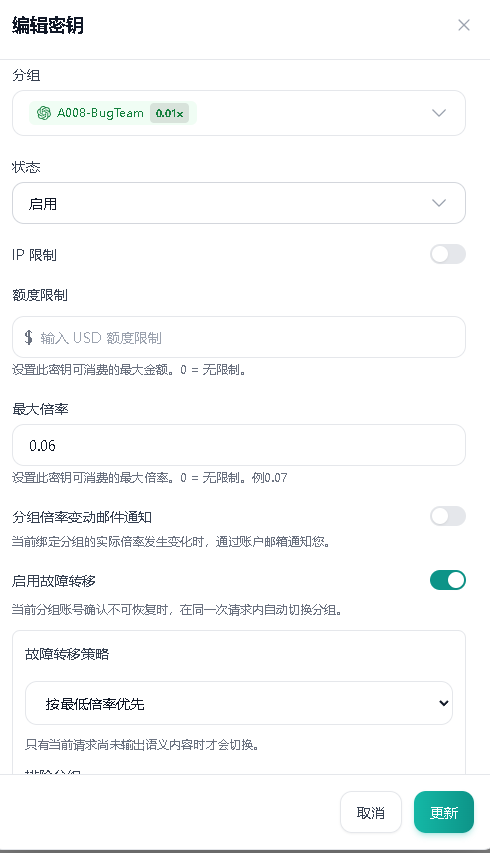Click the 更新 button

click(444, 812)
